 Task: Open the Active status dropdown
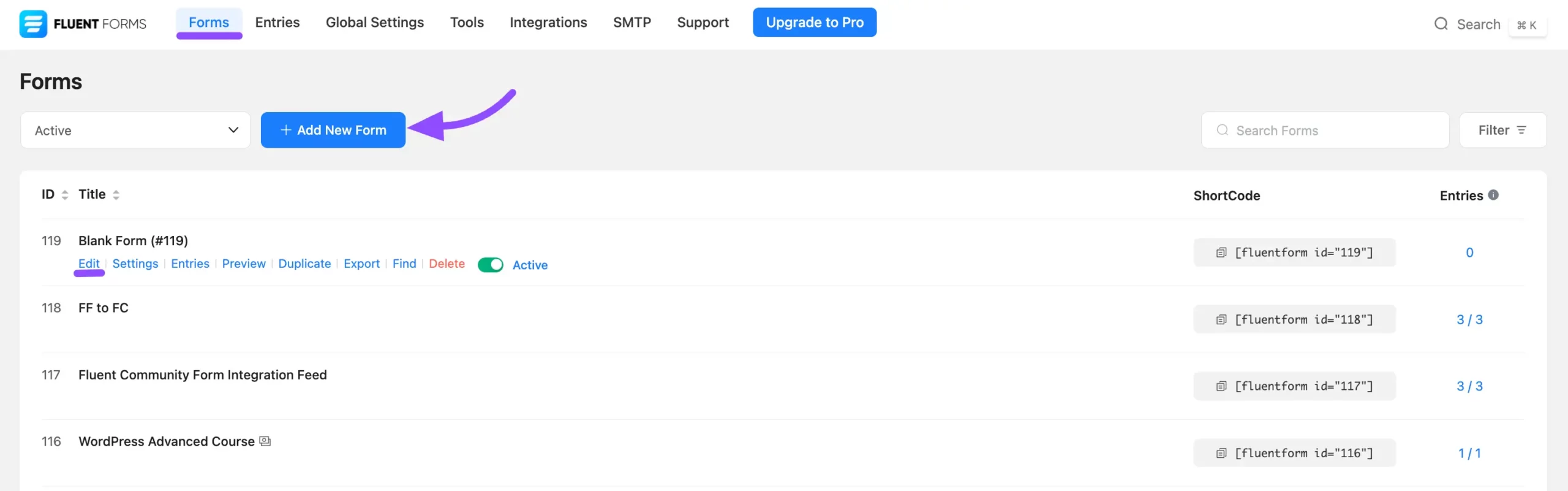(x=135, y=130)
